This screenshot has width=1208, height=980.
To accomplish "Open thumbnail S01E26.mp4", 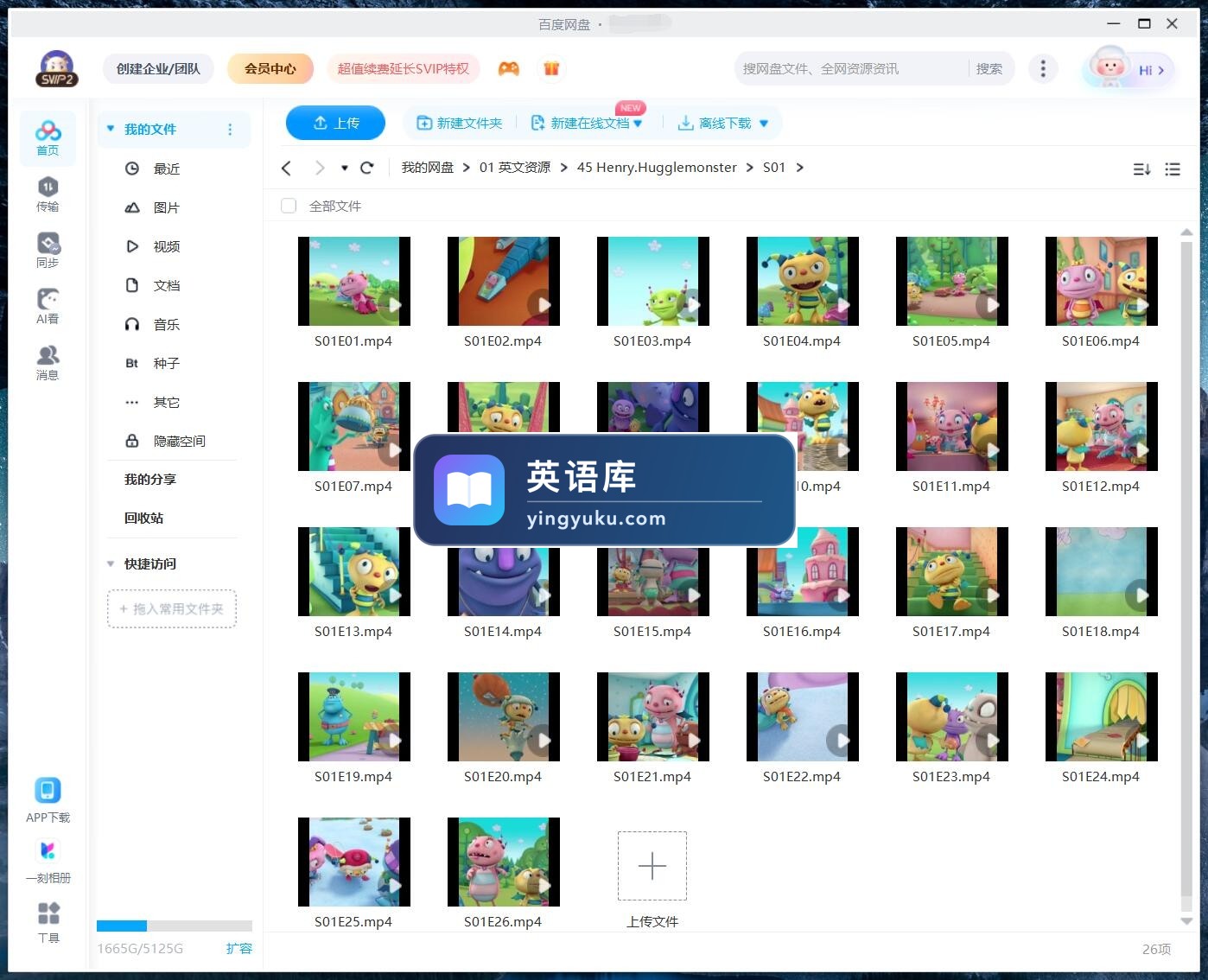I will coord(503,862).
